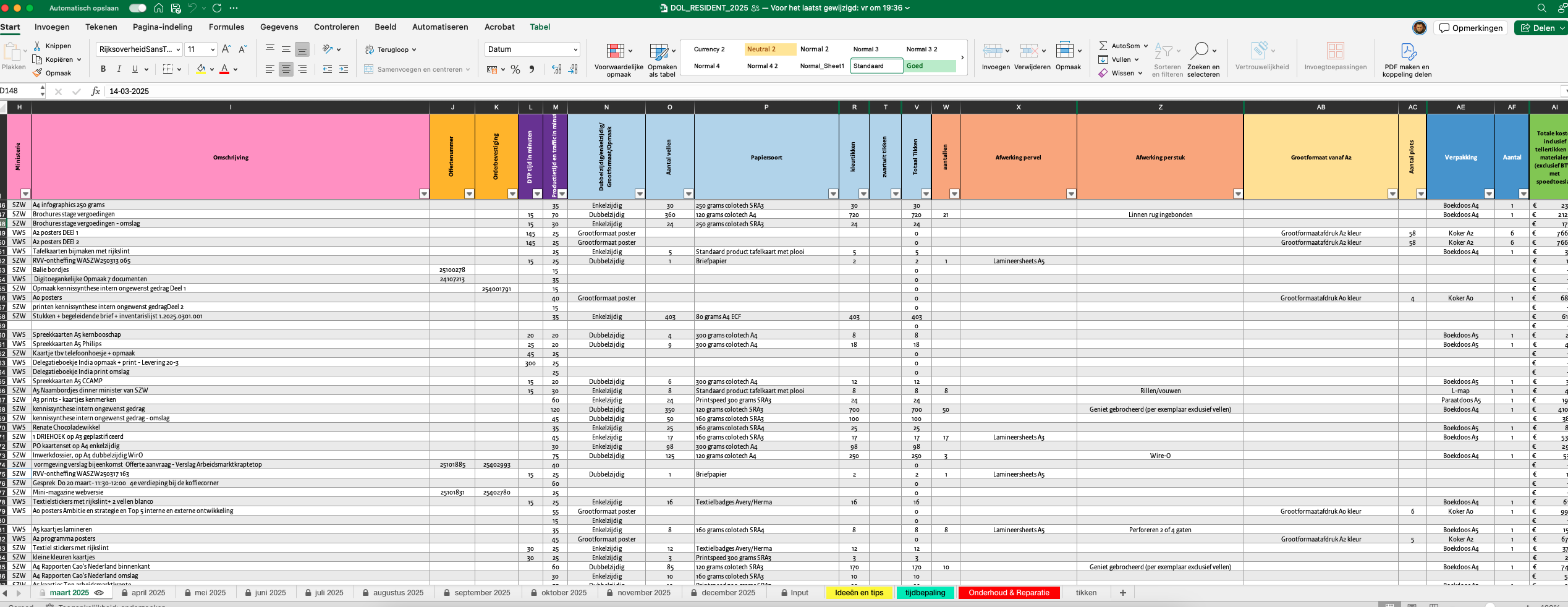Click the Wissen eraser button
1568x607 pixels.
click(x=1120, y=73)
